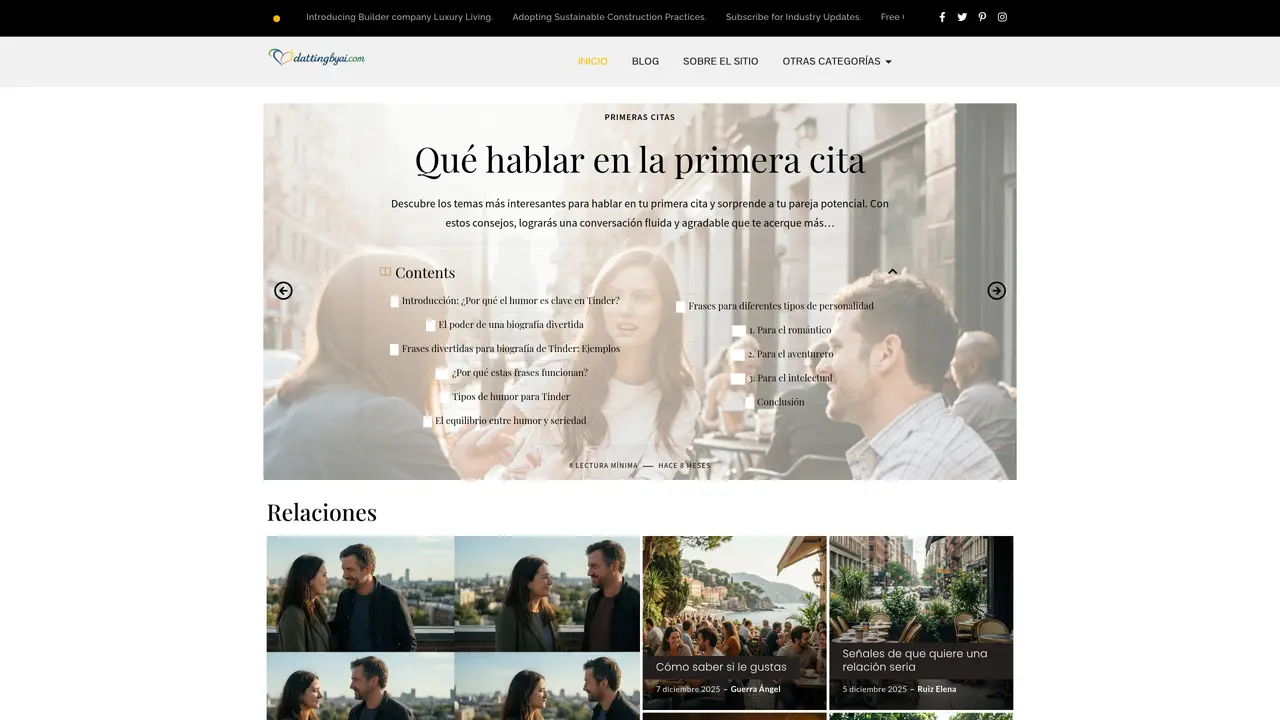Viewport: 1280px width, 720px height.
Task: Open the Twitter social icon
Action: 962,17
